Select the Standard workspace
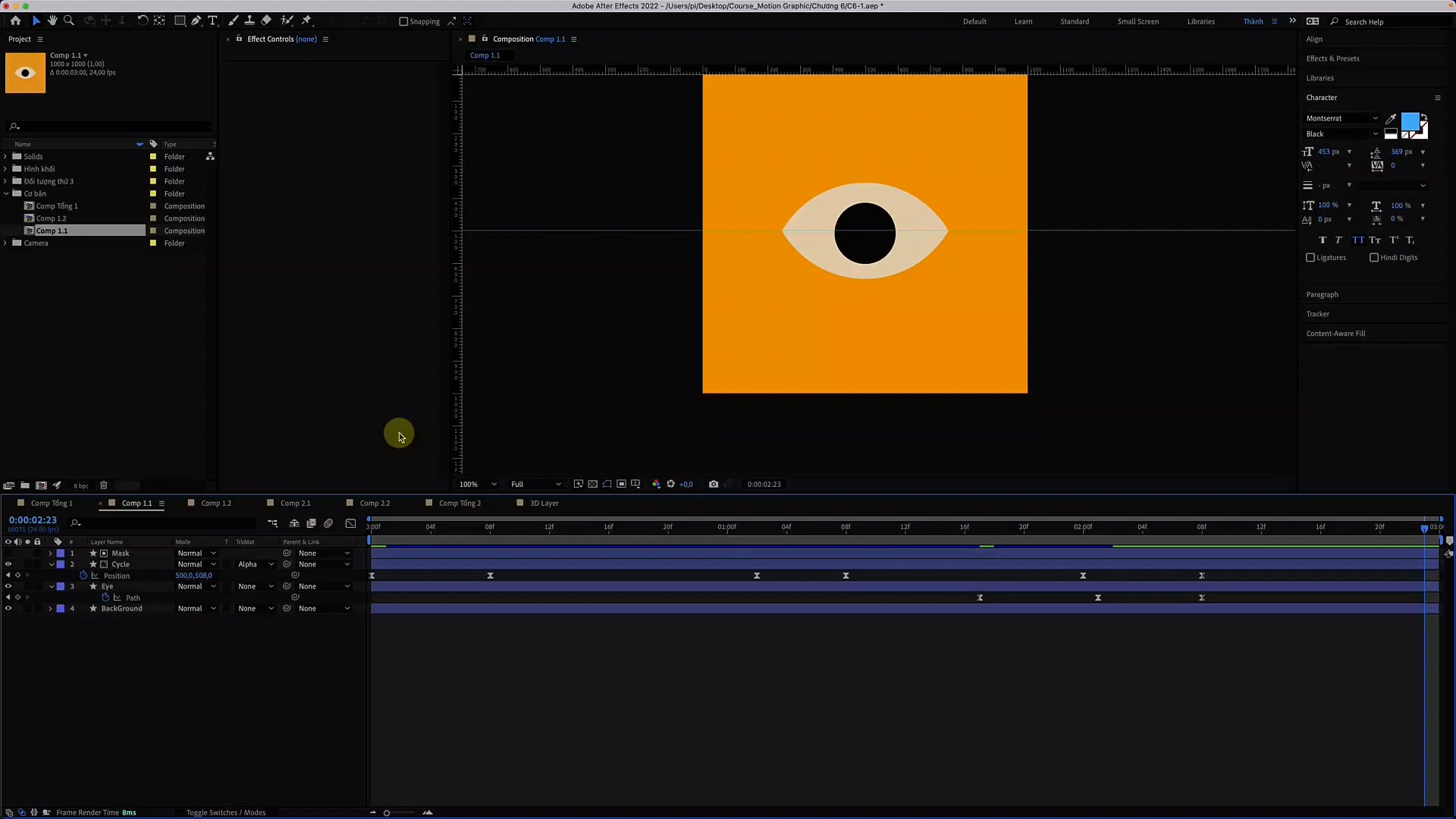Viewport: 1456px width, 819px height. 1075,21
